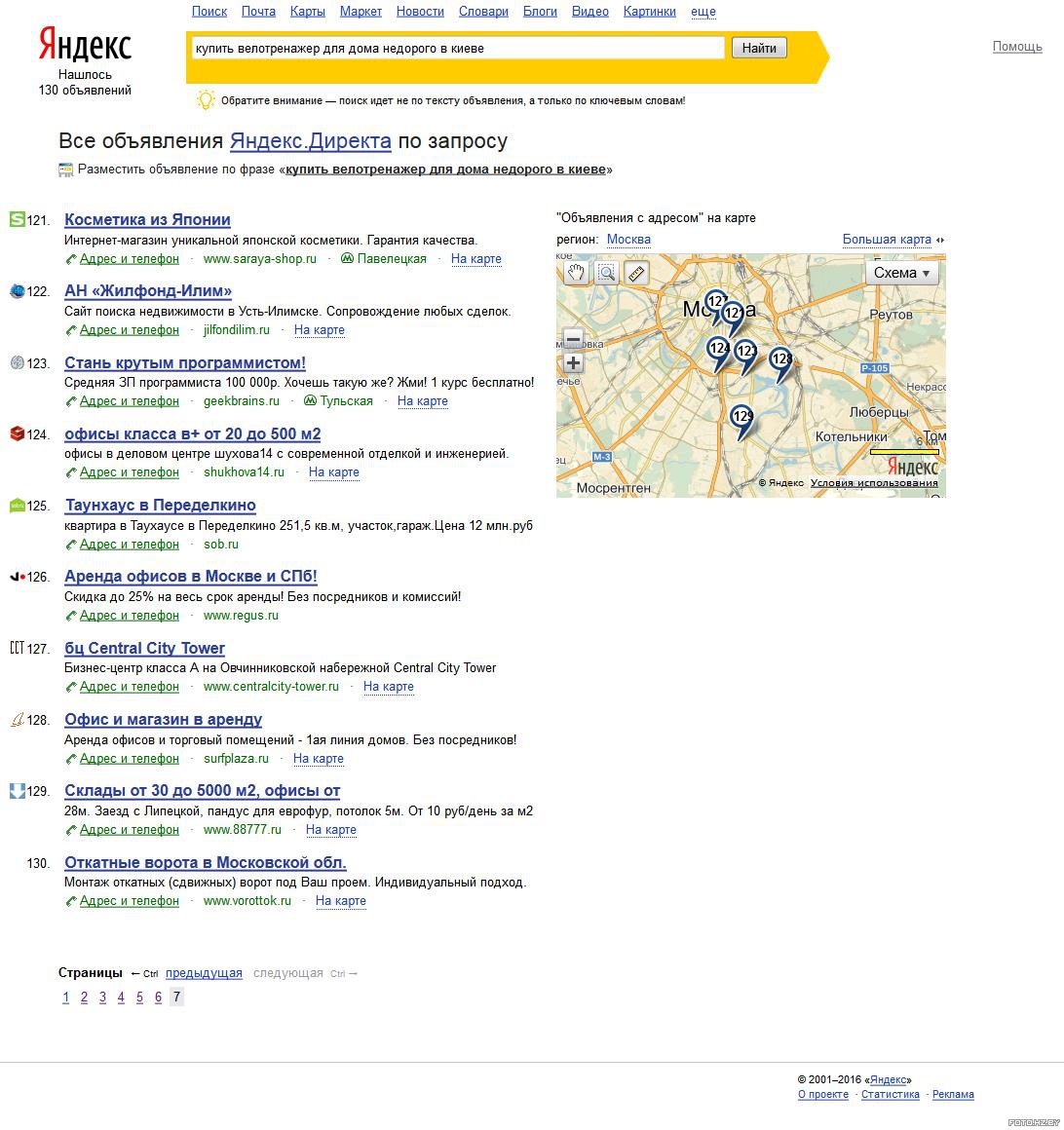Open Почта in top navigation
1064x1130 pixels.
[258, 12]
